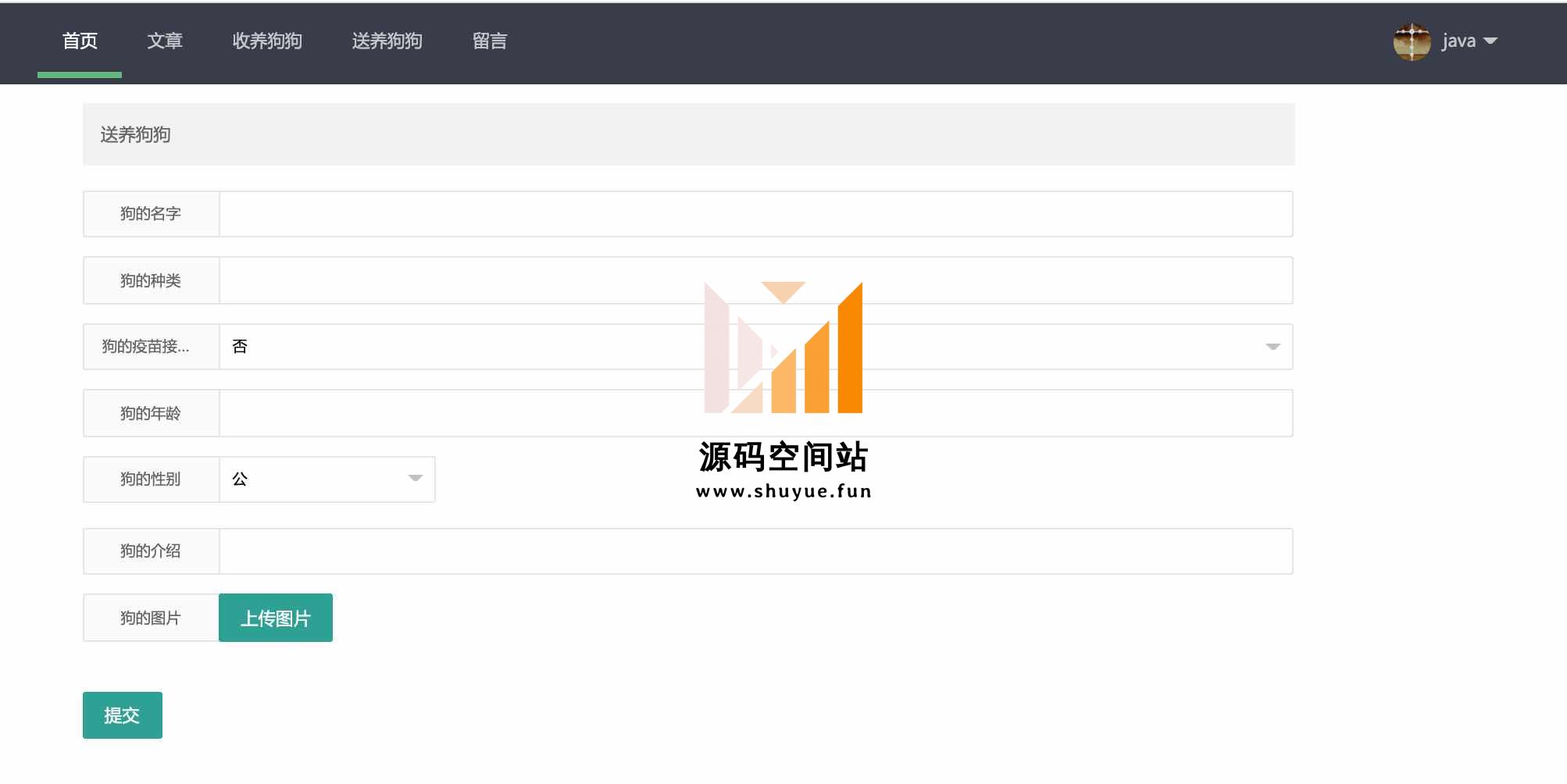Open the 收养狗狗 navigation item
This screenshot has height=784, width=1567.
click(267, 41)
